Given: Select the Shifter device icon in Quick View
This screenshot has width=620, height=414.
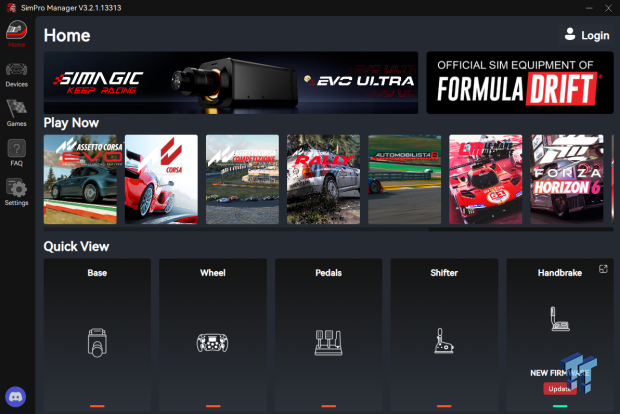Looking at the screenshot, I should [x=444, y=341].
